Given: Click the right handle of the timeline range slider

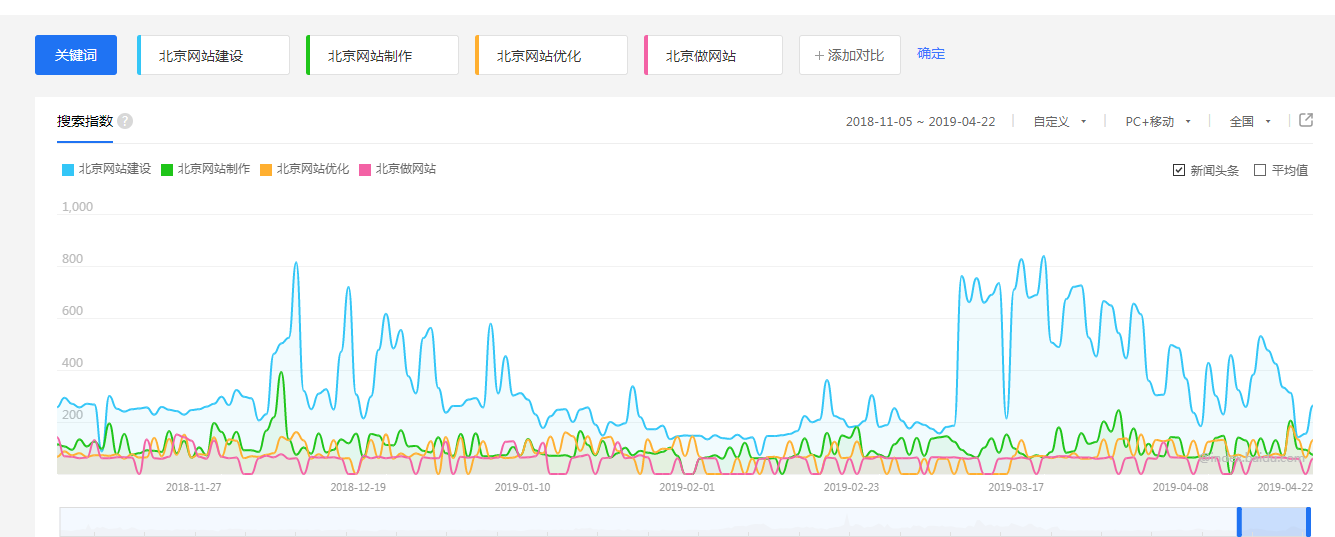Looking at the screenshot, I should point(1308,522).
